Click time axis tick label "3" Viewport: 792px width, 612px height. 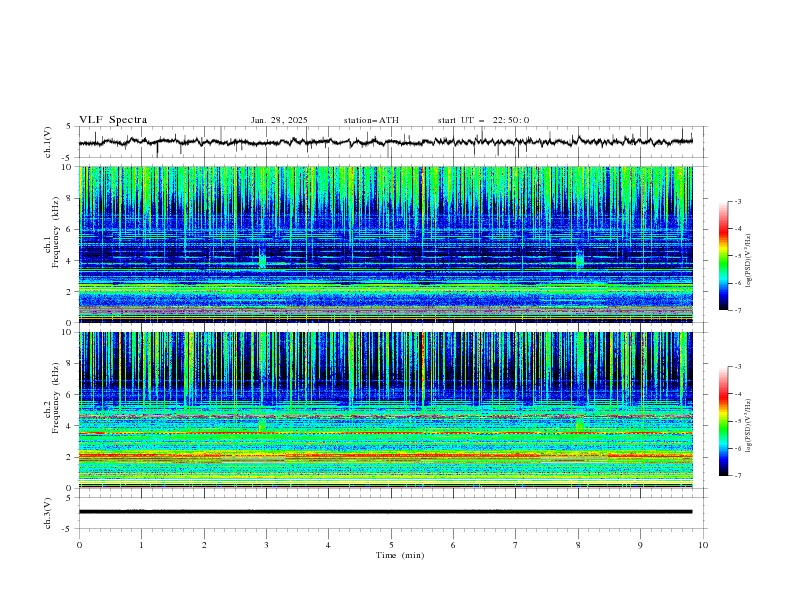(266, 545)
